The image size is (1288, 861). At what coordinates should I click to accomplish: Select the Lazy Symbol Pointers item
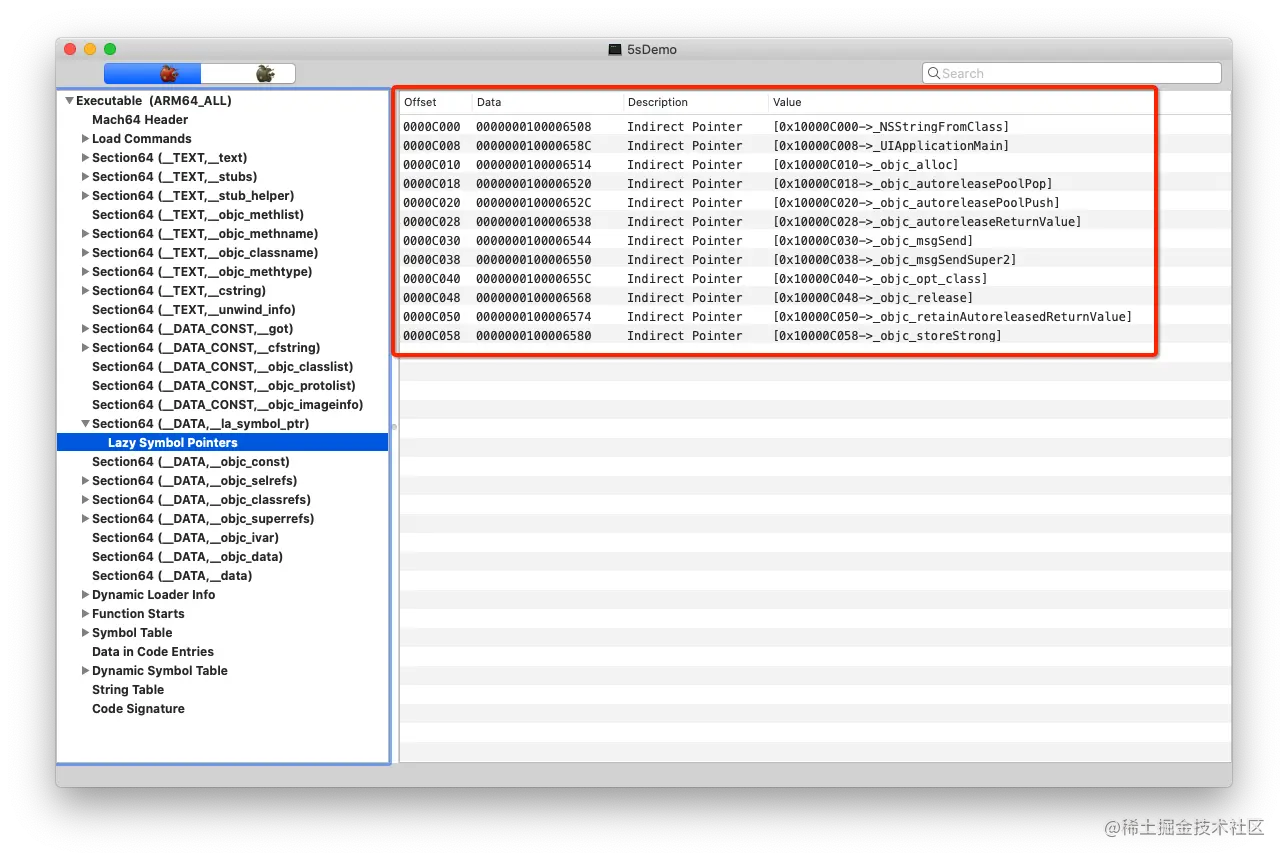(222, 443)
